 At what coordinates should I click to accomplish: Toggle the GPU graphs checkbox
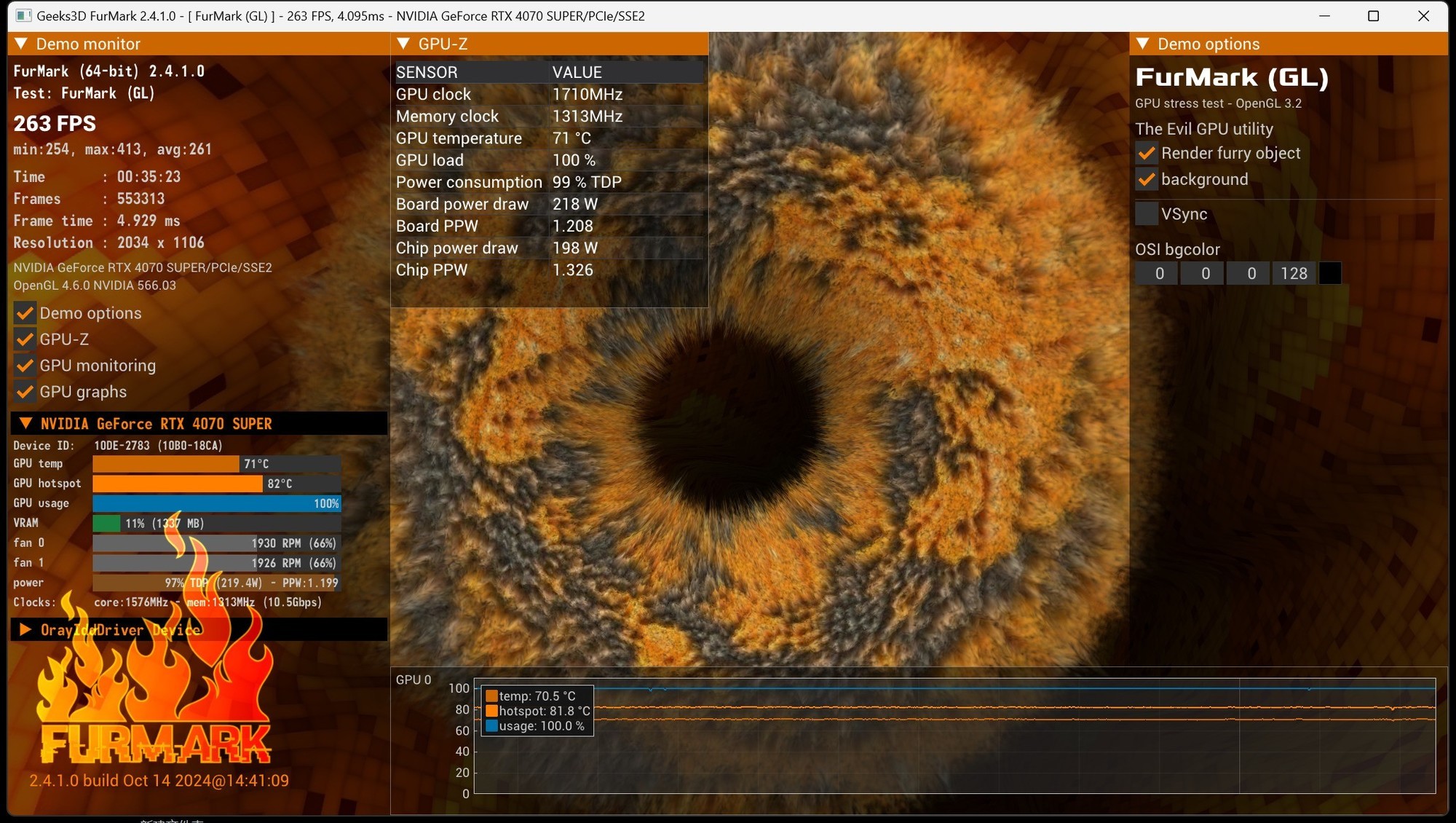pos(25,392)
